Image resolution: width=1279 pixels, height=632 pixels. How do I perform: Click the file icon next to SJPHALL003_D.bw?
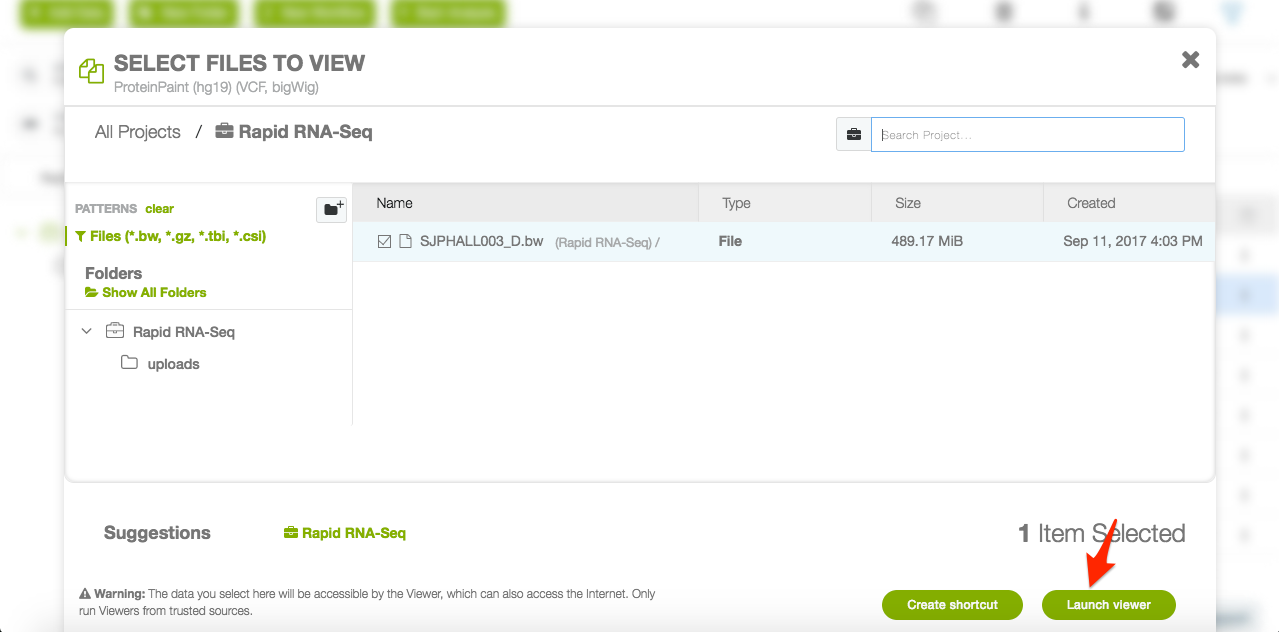[406, 241]
